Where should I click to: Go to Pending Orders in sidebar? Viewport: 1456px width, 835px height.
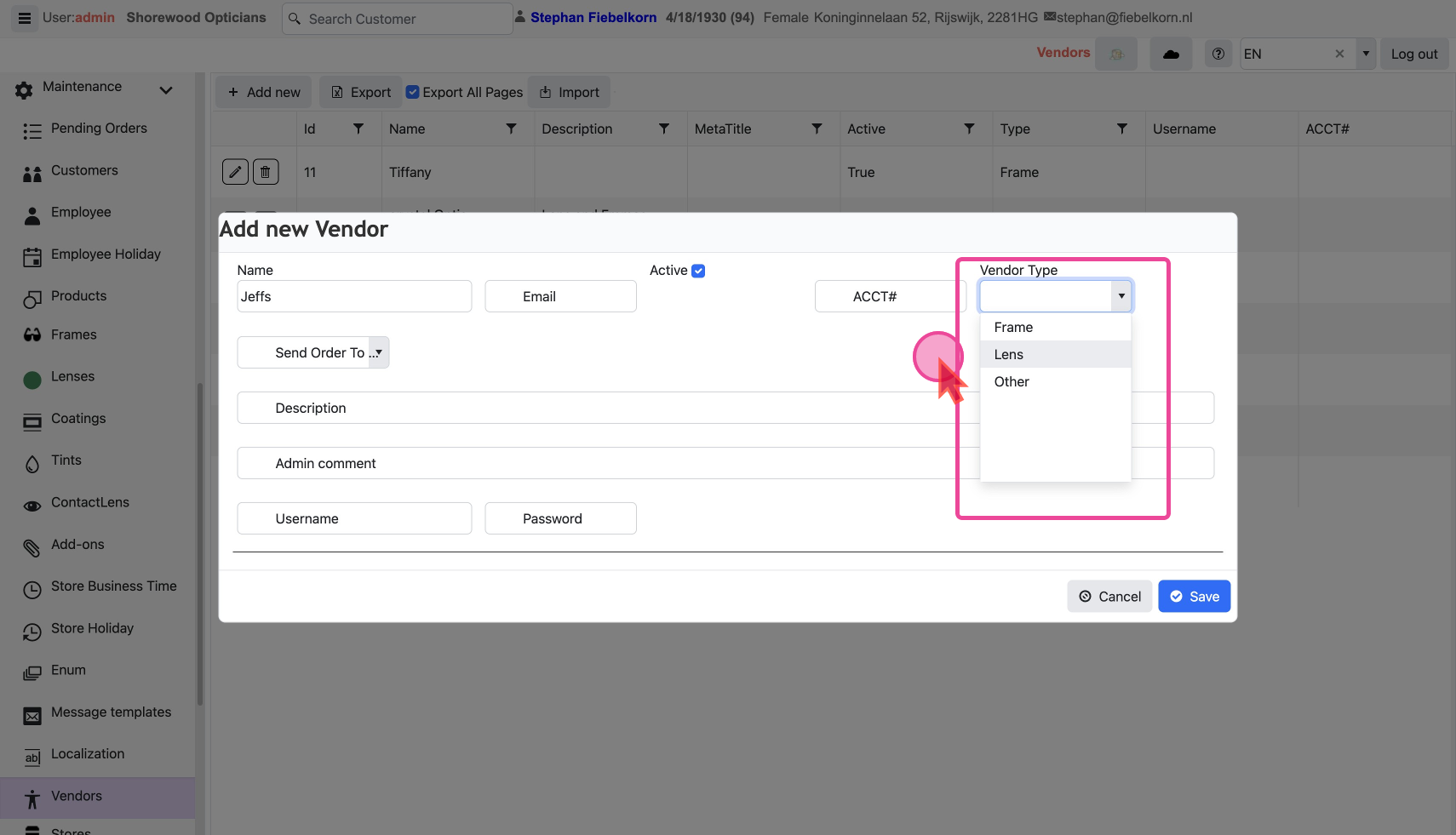pyautogui.click(x=99, y=129)
